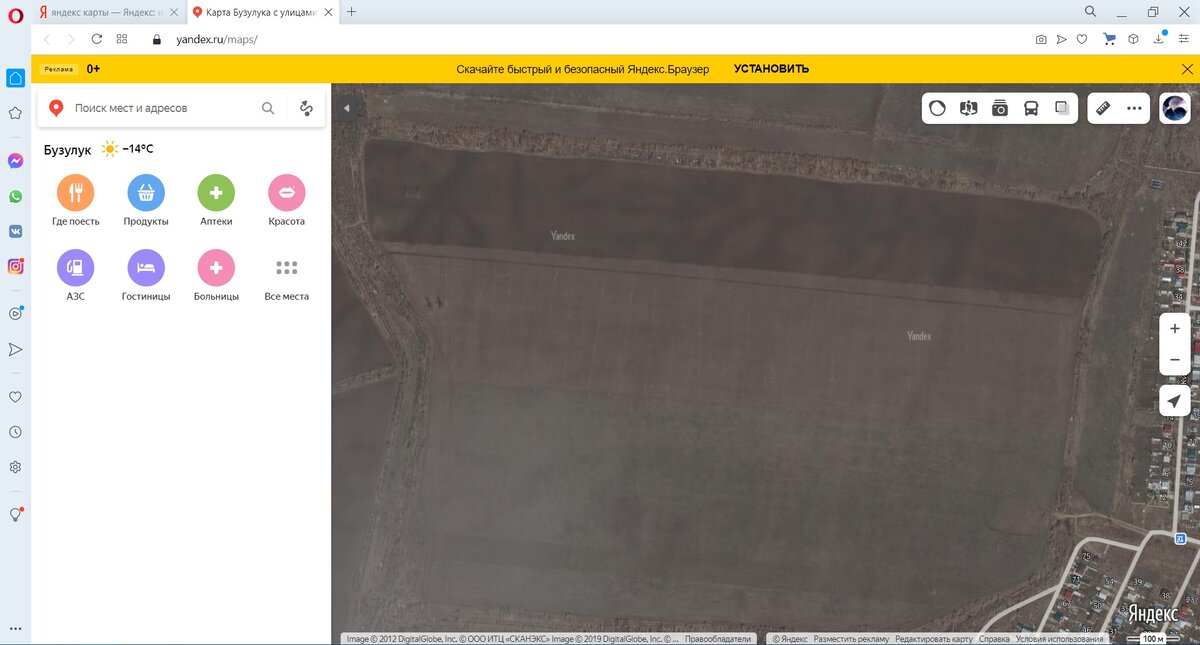Select the ruler distance measuring tool
The width and height of the screenshot is (1200, 645).
coord(1103,108)
